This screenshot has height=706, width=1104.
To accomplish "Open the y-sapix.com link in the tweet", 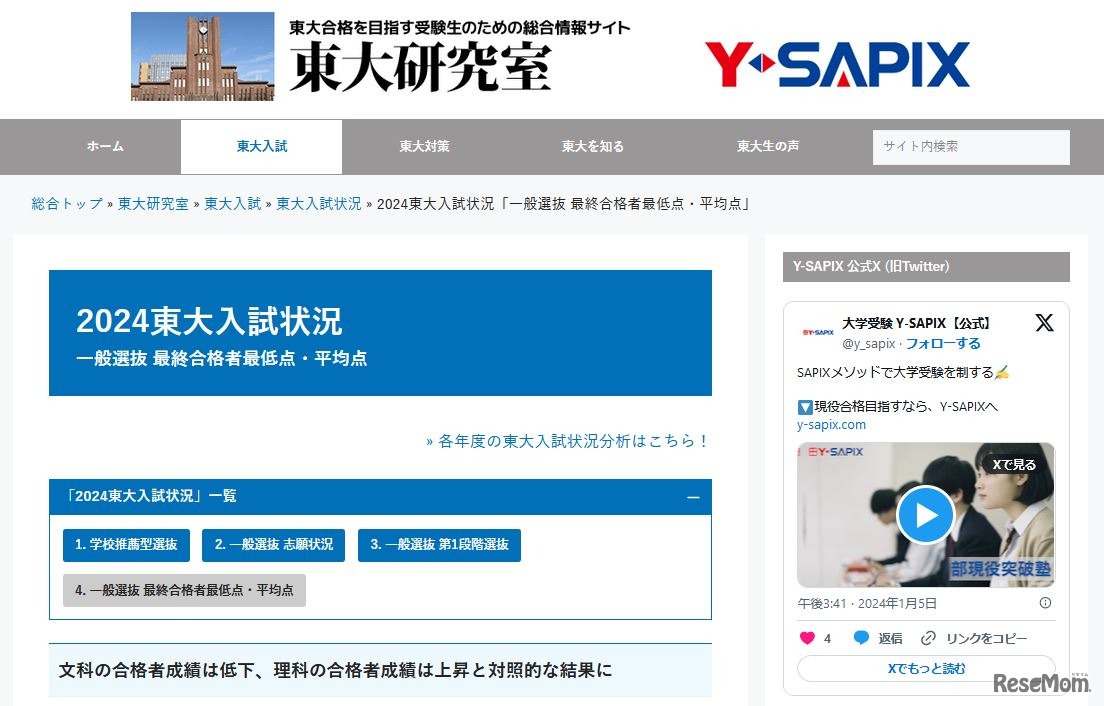I will 832,424.
